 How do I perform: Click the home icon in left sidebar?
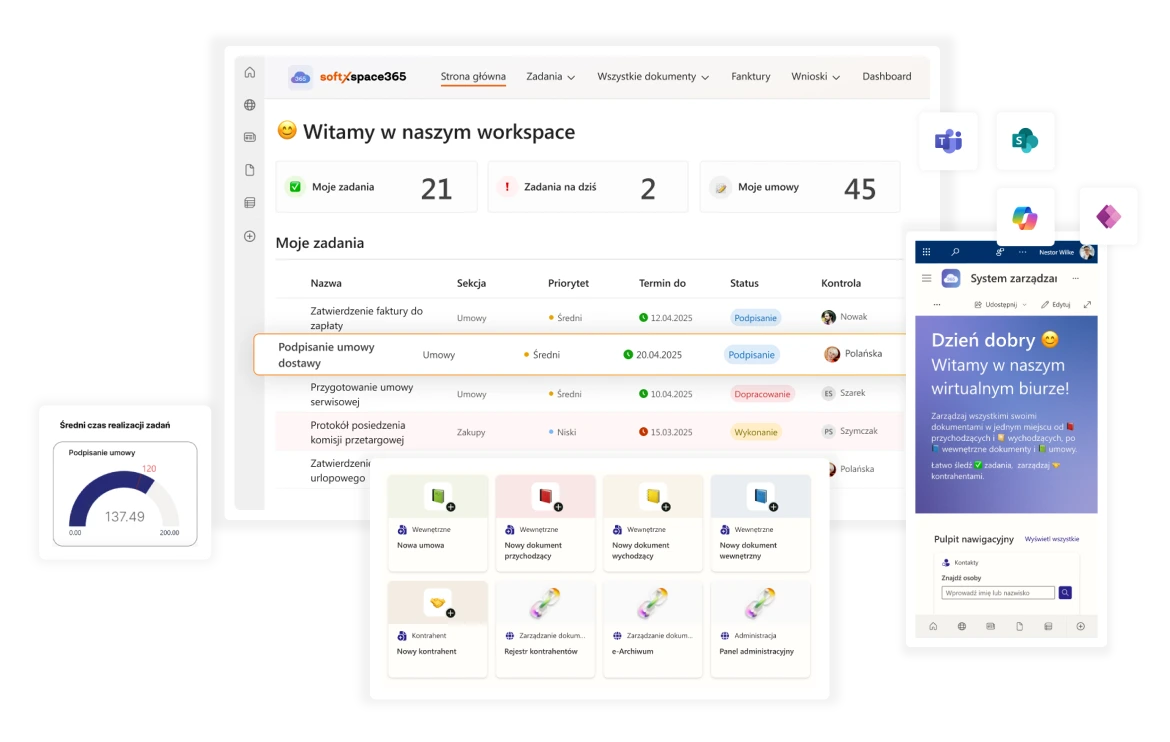(250, 72)
